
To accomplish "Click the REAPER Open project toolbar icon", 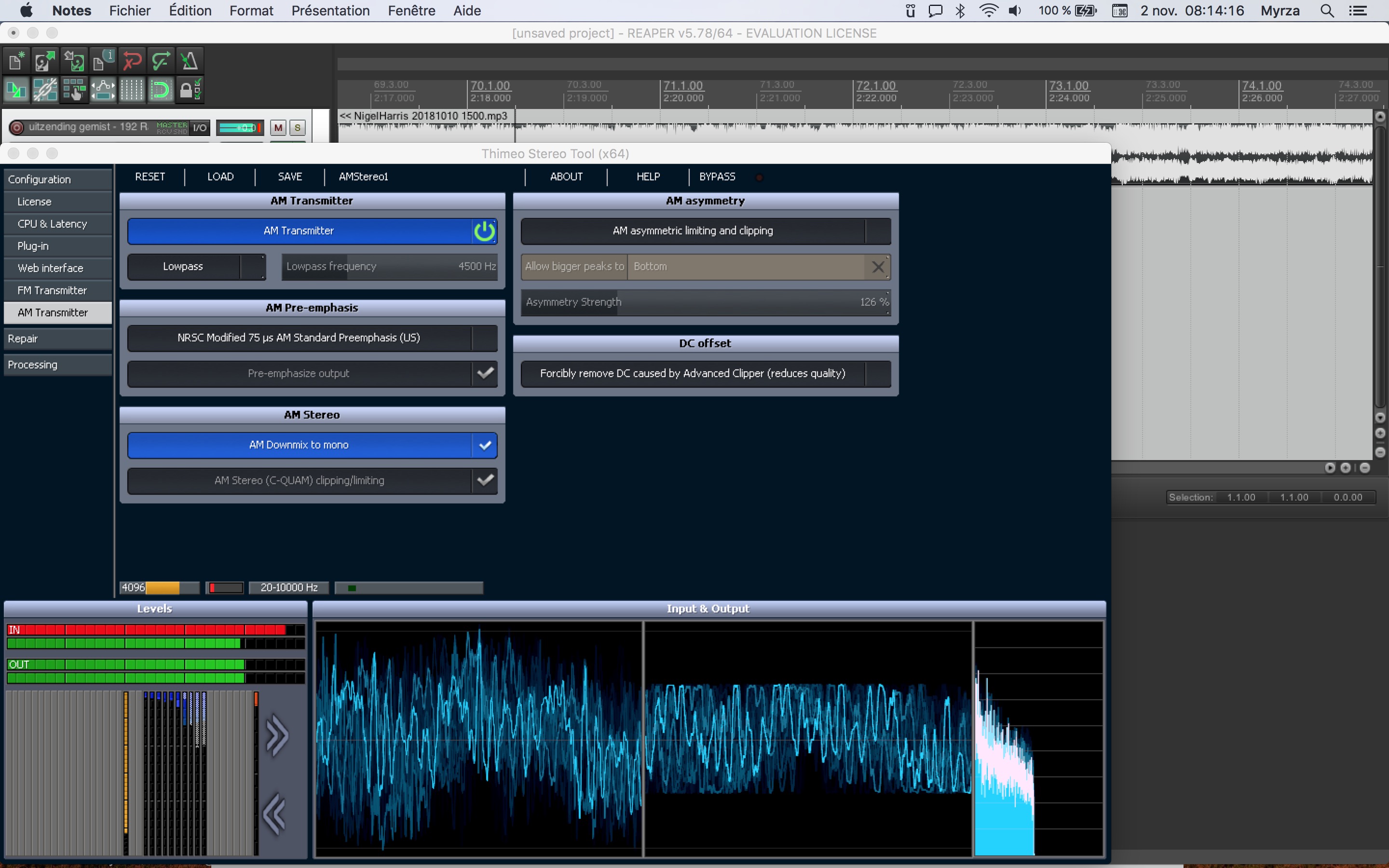I will (45, 60).
